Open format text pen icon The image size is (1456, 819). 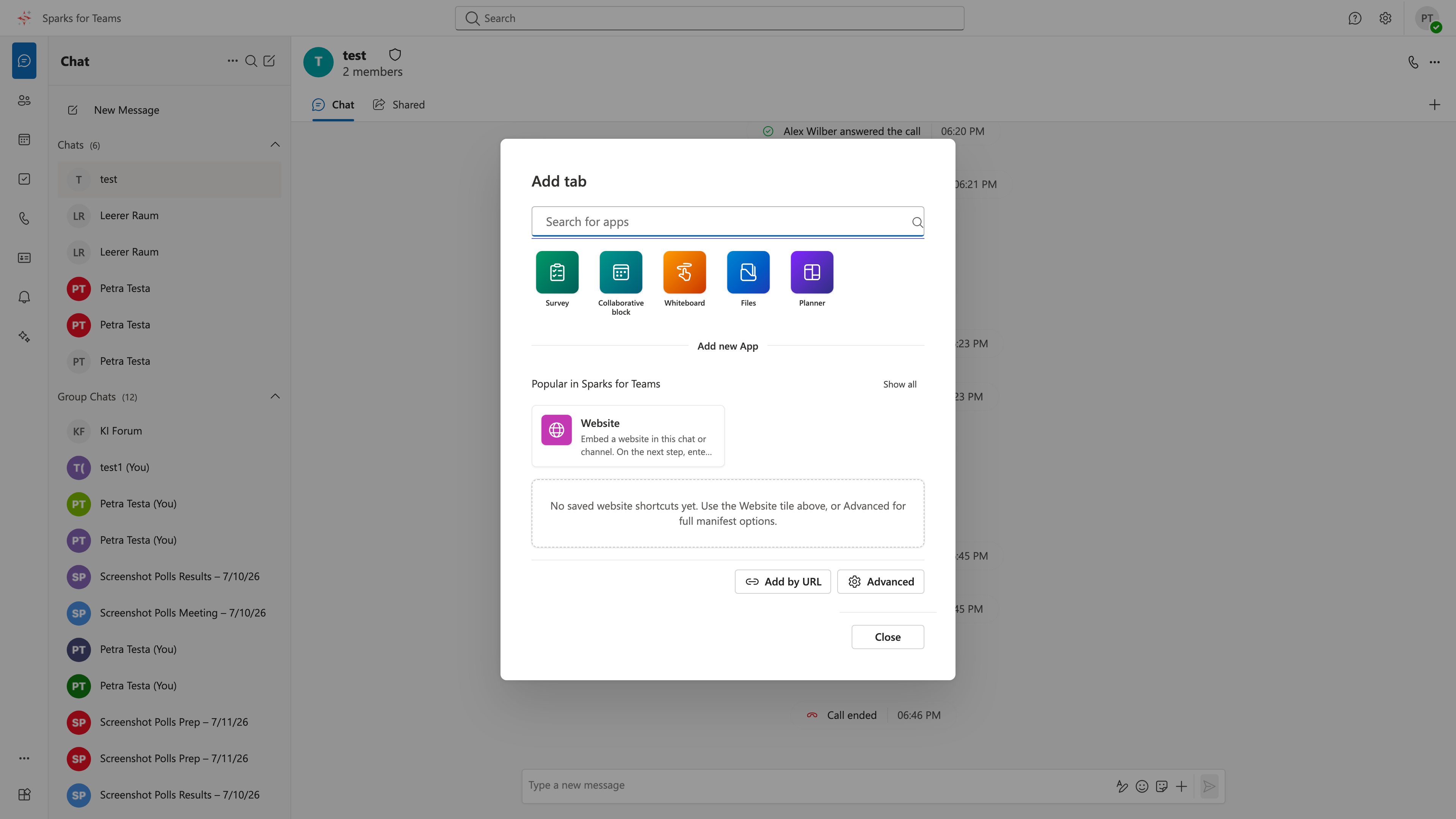tap(1122, 786)
